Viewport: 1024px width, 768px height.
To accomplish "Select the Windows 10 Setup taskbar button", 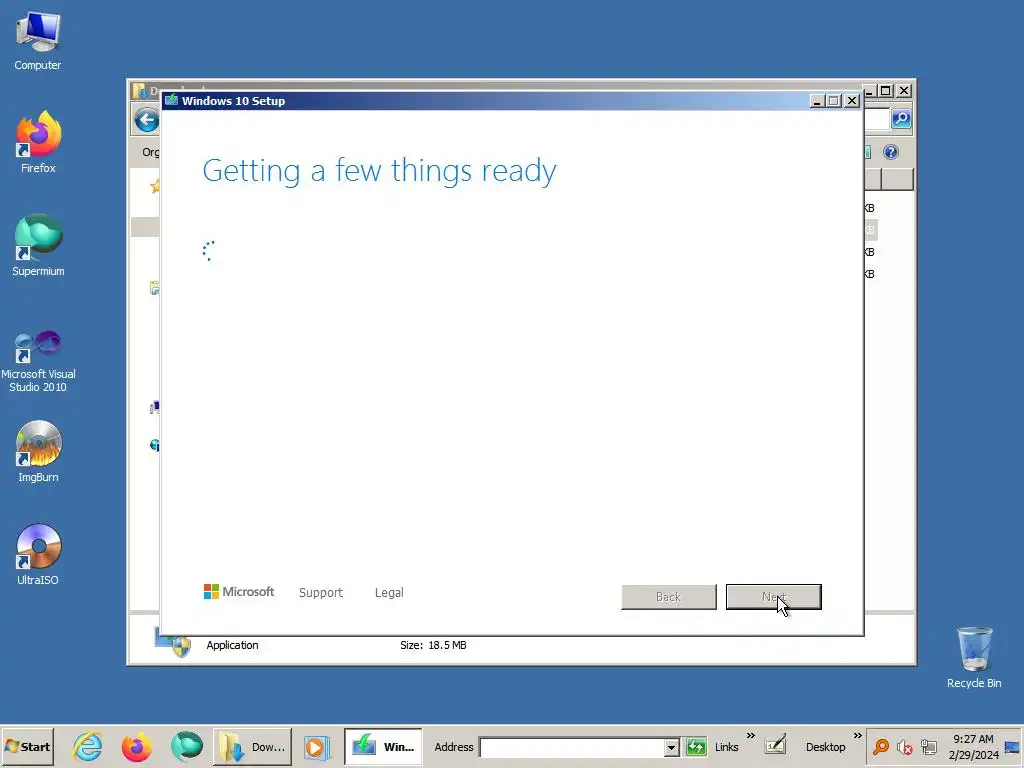I will [383, 746].
